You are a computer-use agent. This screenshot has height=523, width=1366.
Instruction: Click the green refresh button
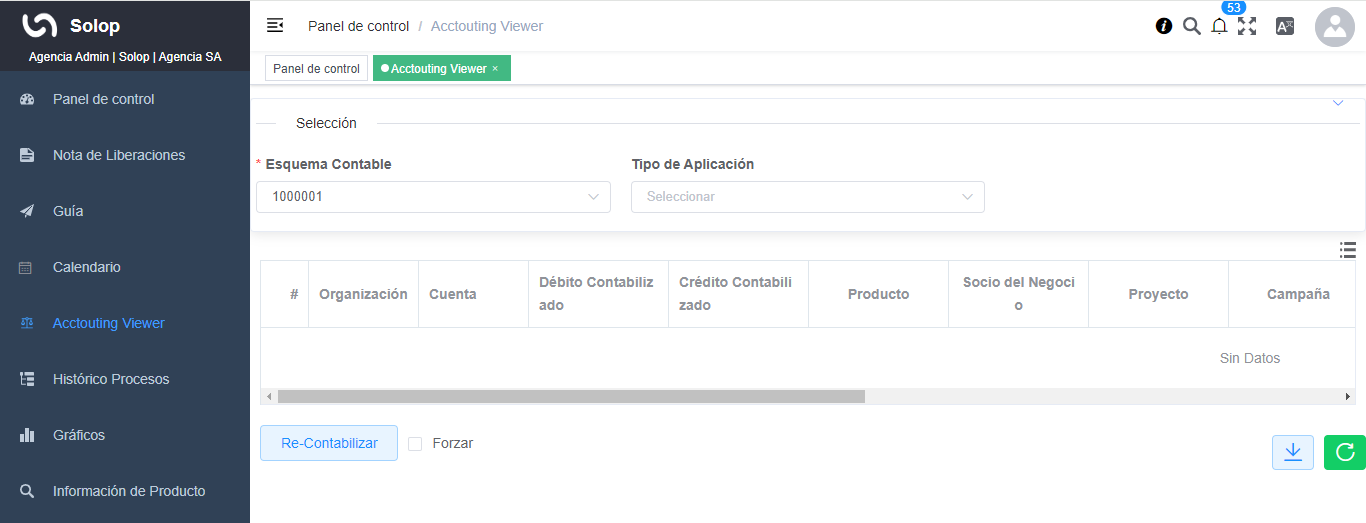tap(1344, 452)
